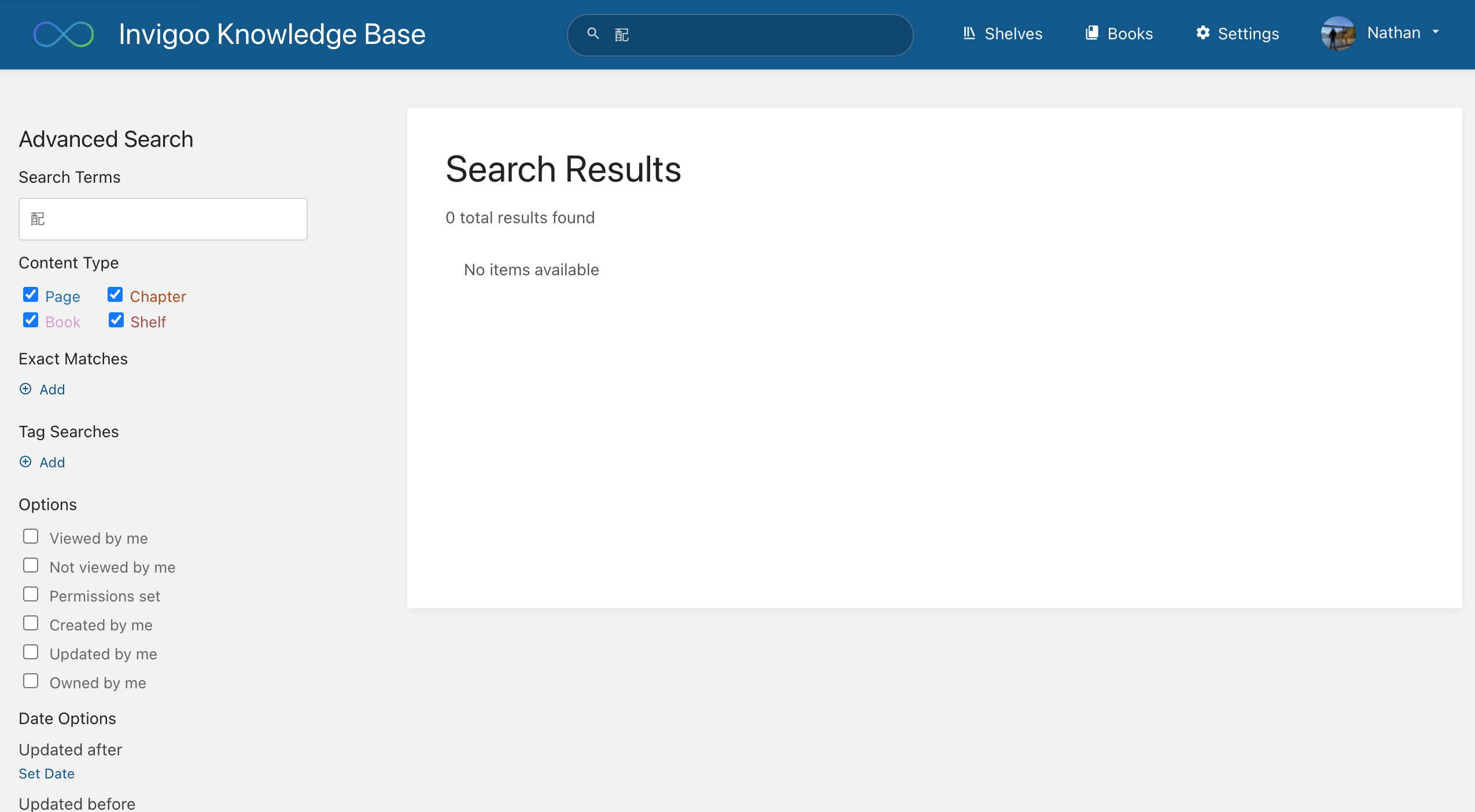Screen dimensions: 1475x812
Task: Click the plus icon under Tag Searches
Action: [25, 462]
